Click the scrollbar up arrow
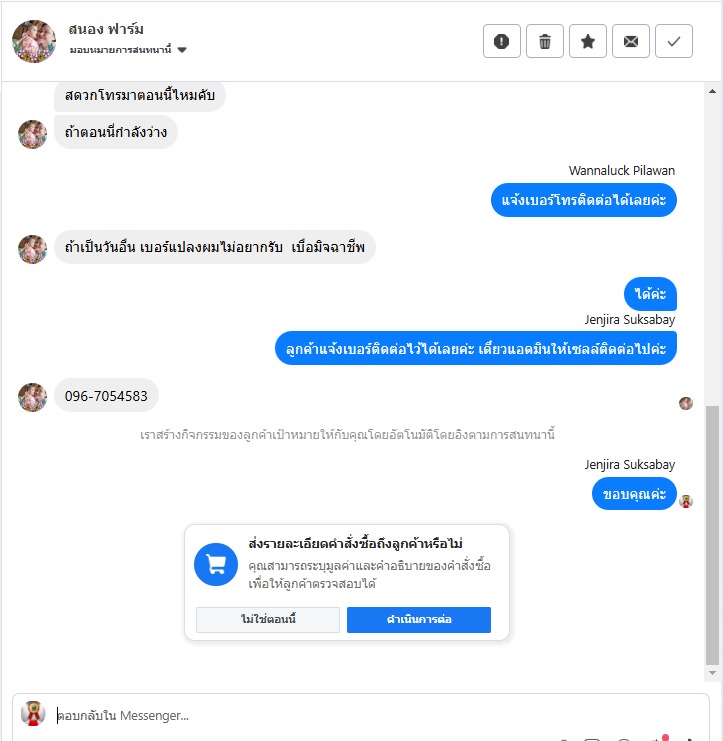Viewport: 723px width, 741px height. 712,91
